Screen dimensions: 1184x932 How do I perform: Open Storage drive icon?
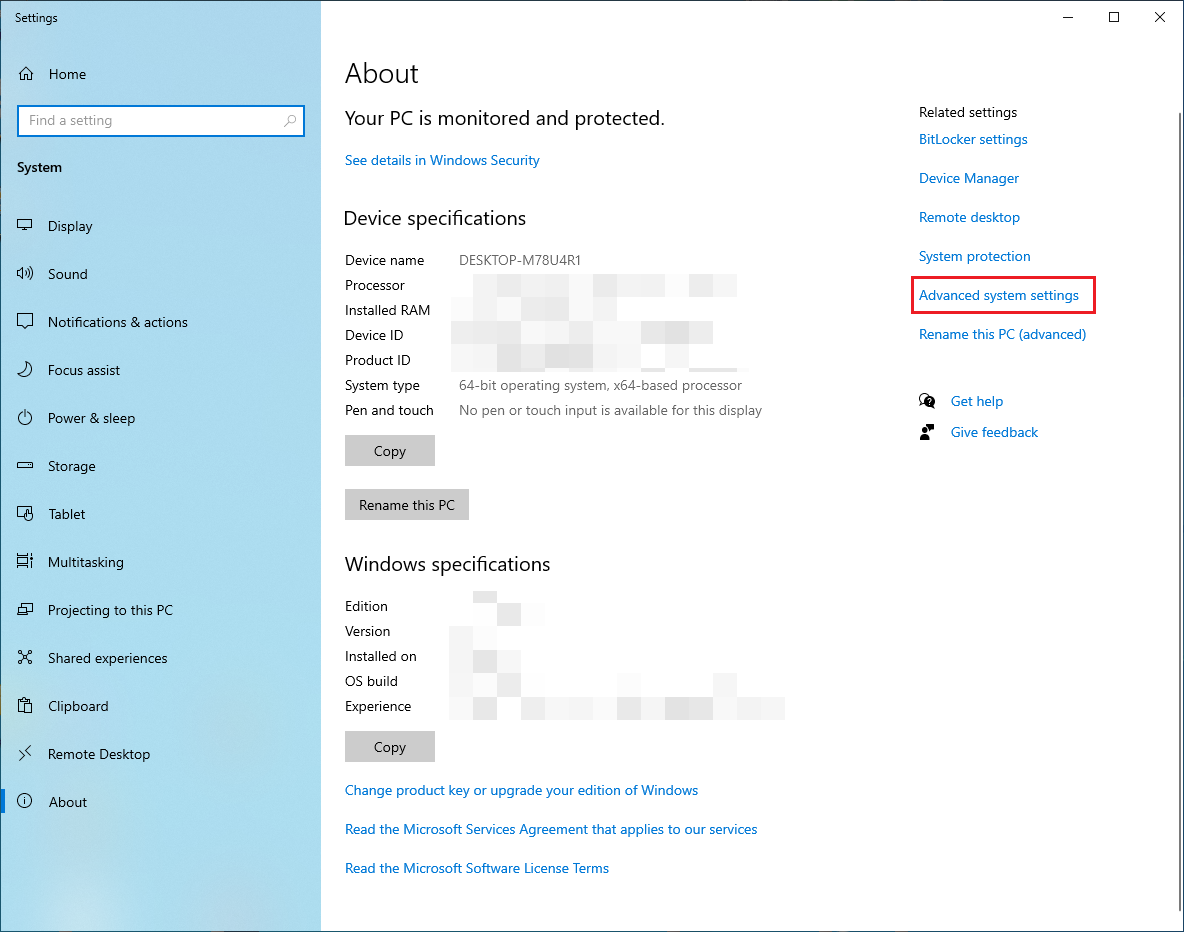coord(26,466)
